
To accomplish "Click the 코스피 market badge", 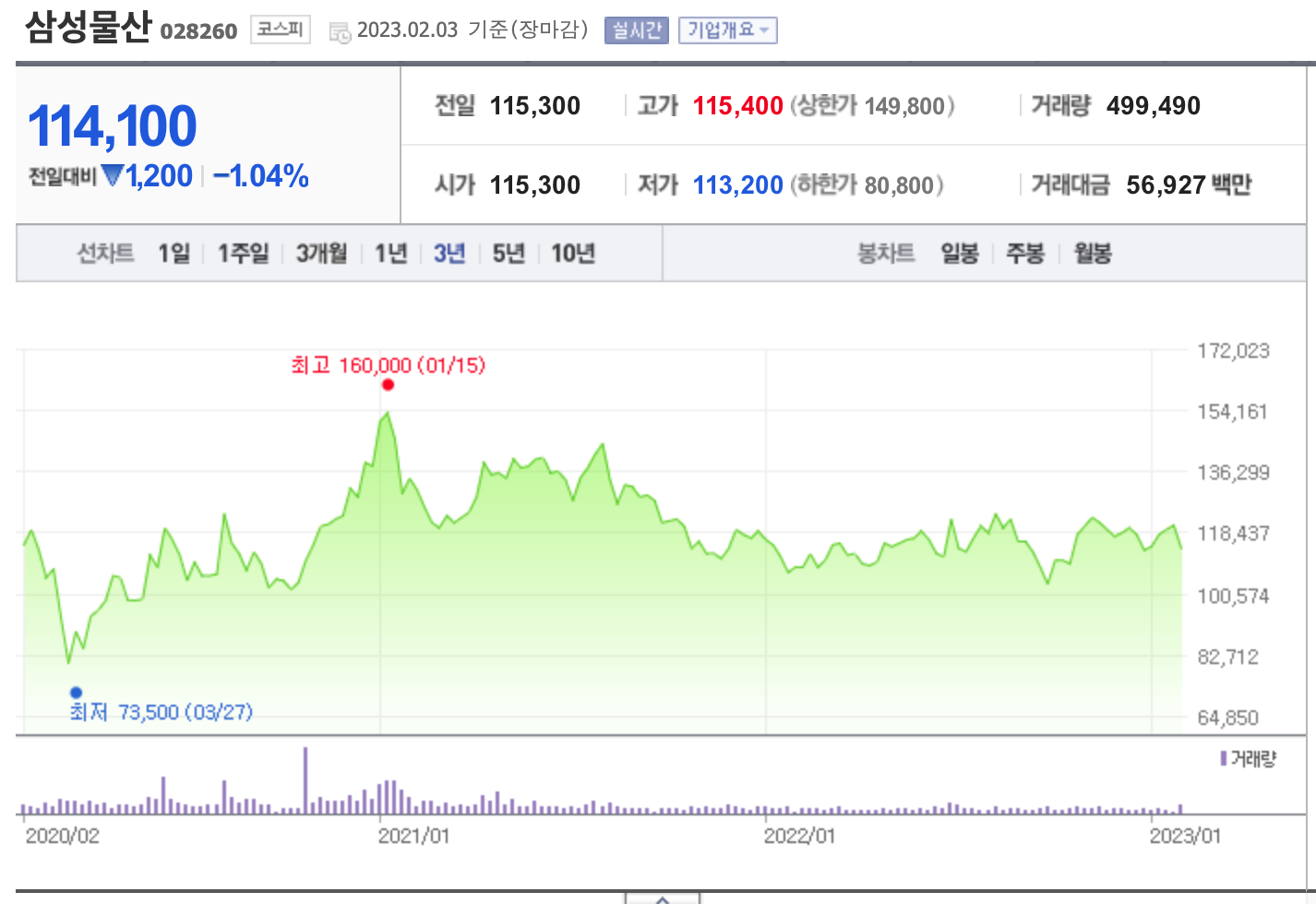I will pyautogui.click(x=281, y=30).
